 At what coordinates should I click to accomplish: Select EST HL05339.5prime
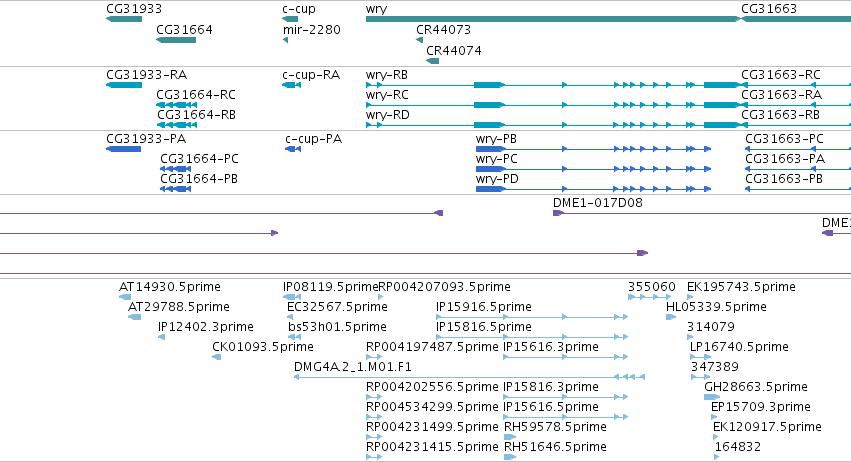[716, 307]
